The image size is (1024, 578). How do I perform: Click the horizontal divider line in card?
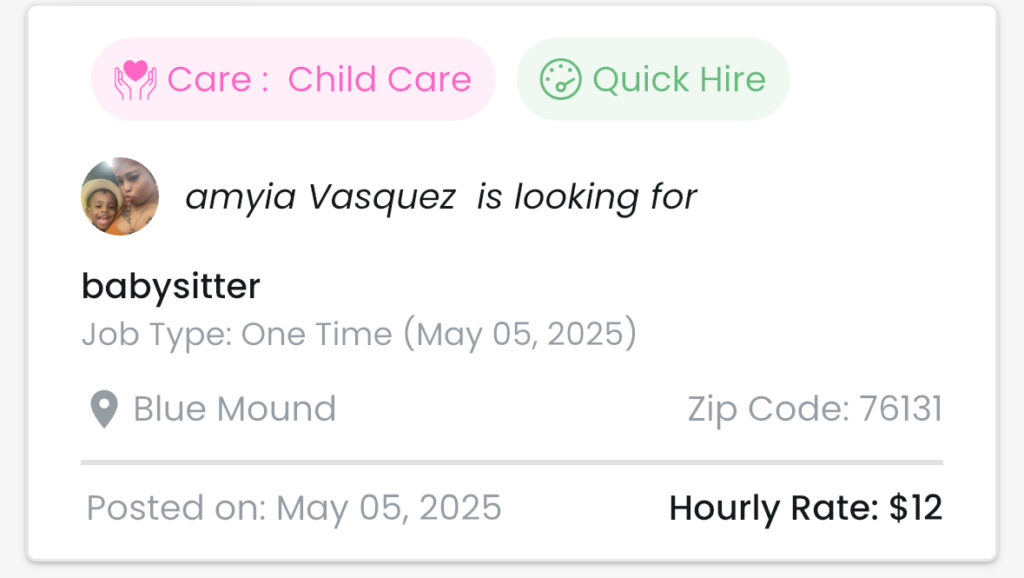512,462
